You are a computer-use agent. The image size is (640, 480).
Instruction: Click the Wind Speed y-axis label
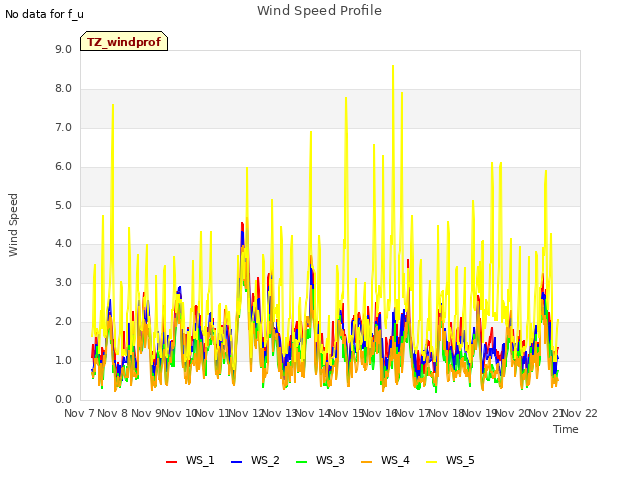click(x=13, y=225)
